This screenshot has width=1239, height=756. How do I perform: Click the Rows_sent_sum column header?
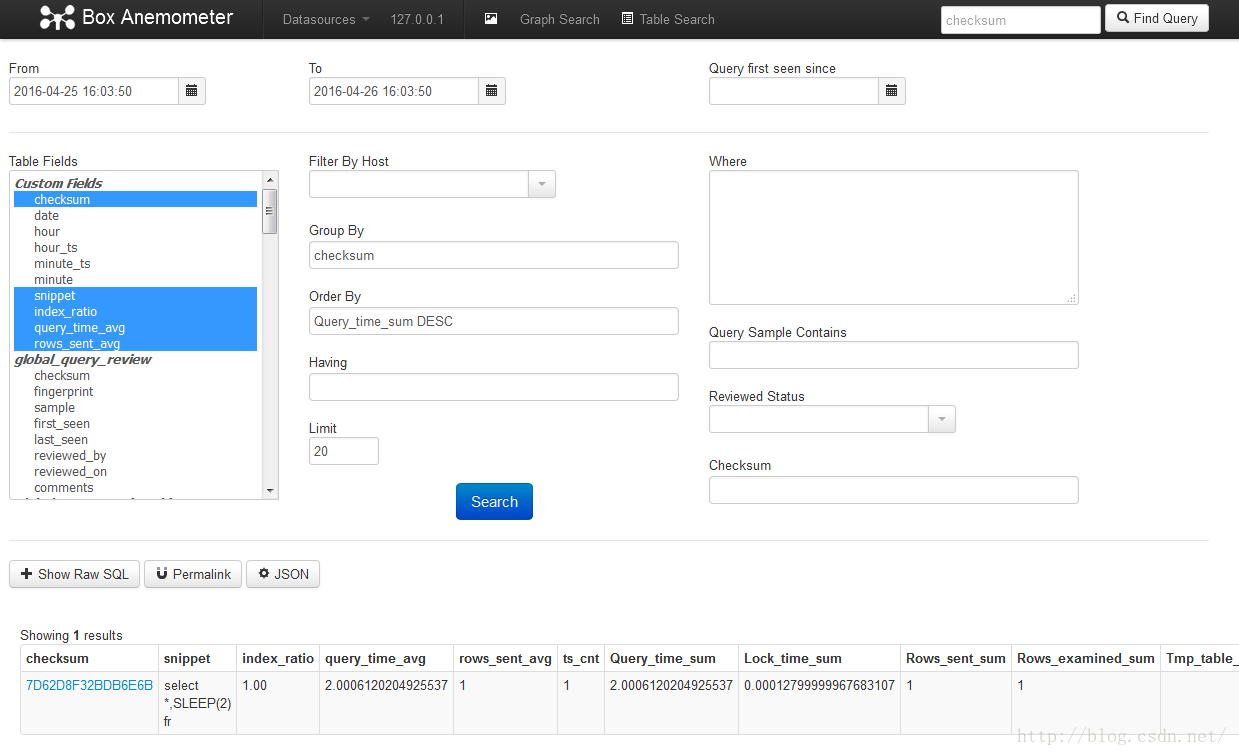[x=956, y=659]
